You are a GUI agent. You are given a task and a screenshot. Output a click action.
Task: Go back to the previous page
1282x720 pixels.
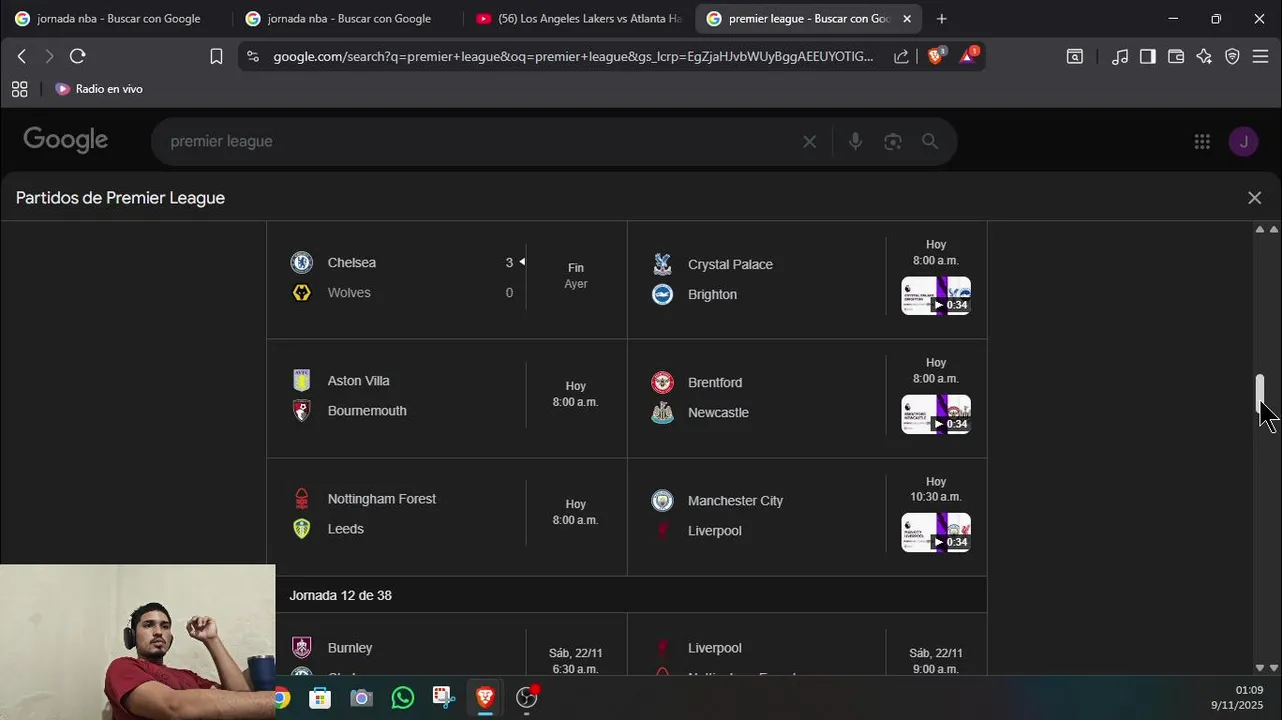coord(21,57)
